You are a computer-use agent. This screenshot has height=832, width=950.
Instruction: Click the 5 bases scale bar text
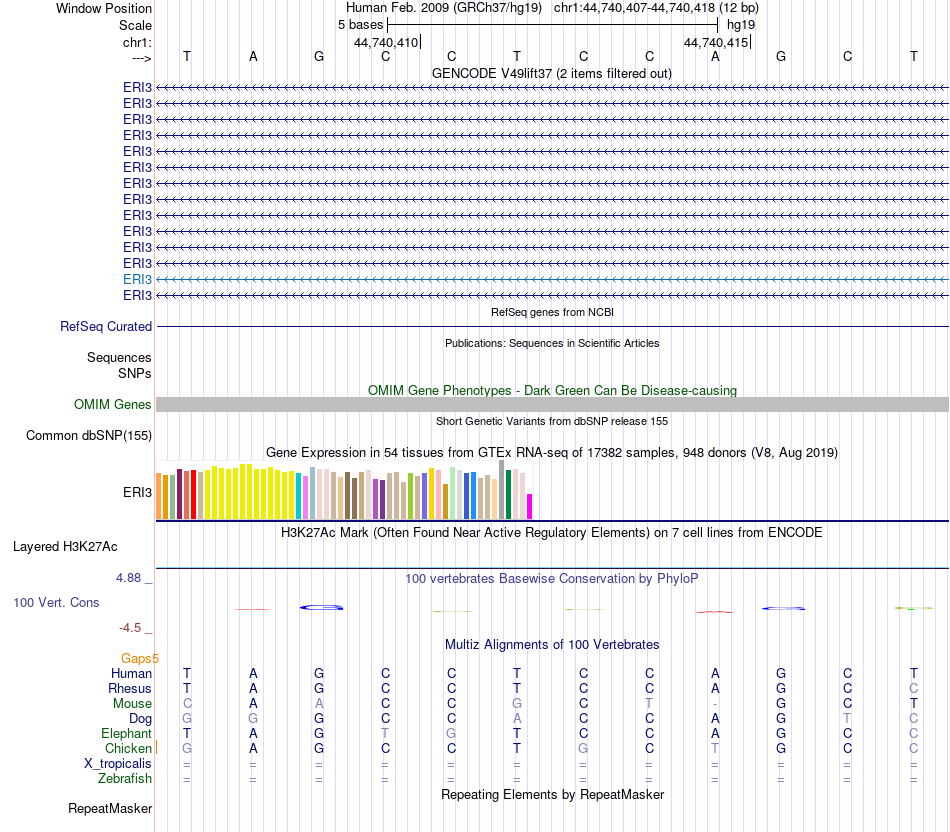pyautogui.click(x=360, y=25)
